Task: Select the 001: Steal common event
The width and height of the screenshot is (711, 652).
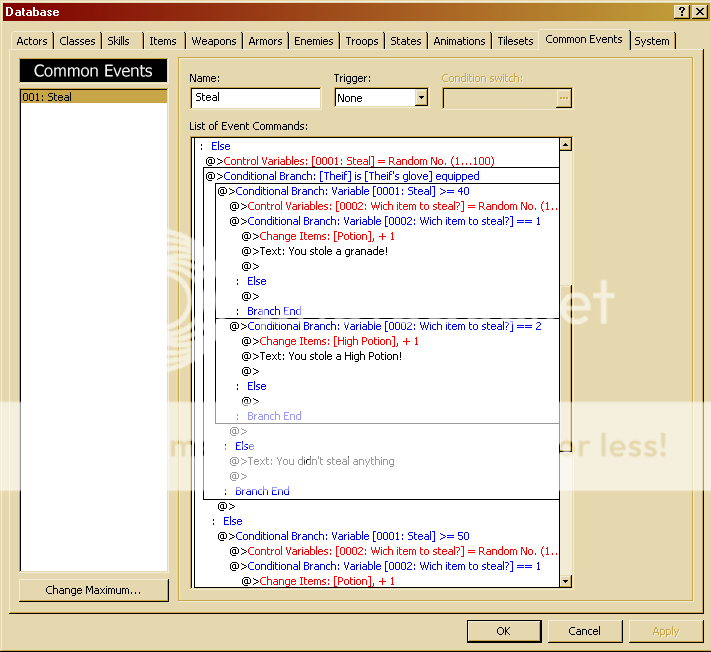Action: (93, 97)
